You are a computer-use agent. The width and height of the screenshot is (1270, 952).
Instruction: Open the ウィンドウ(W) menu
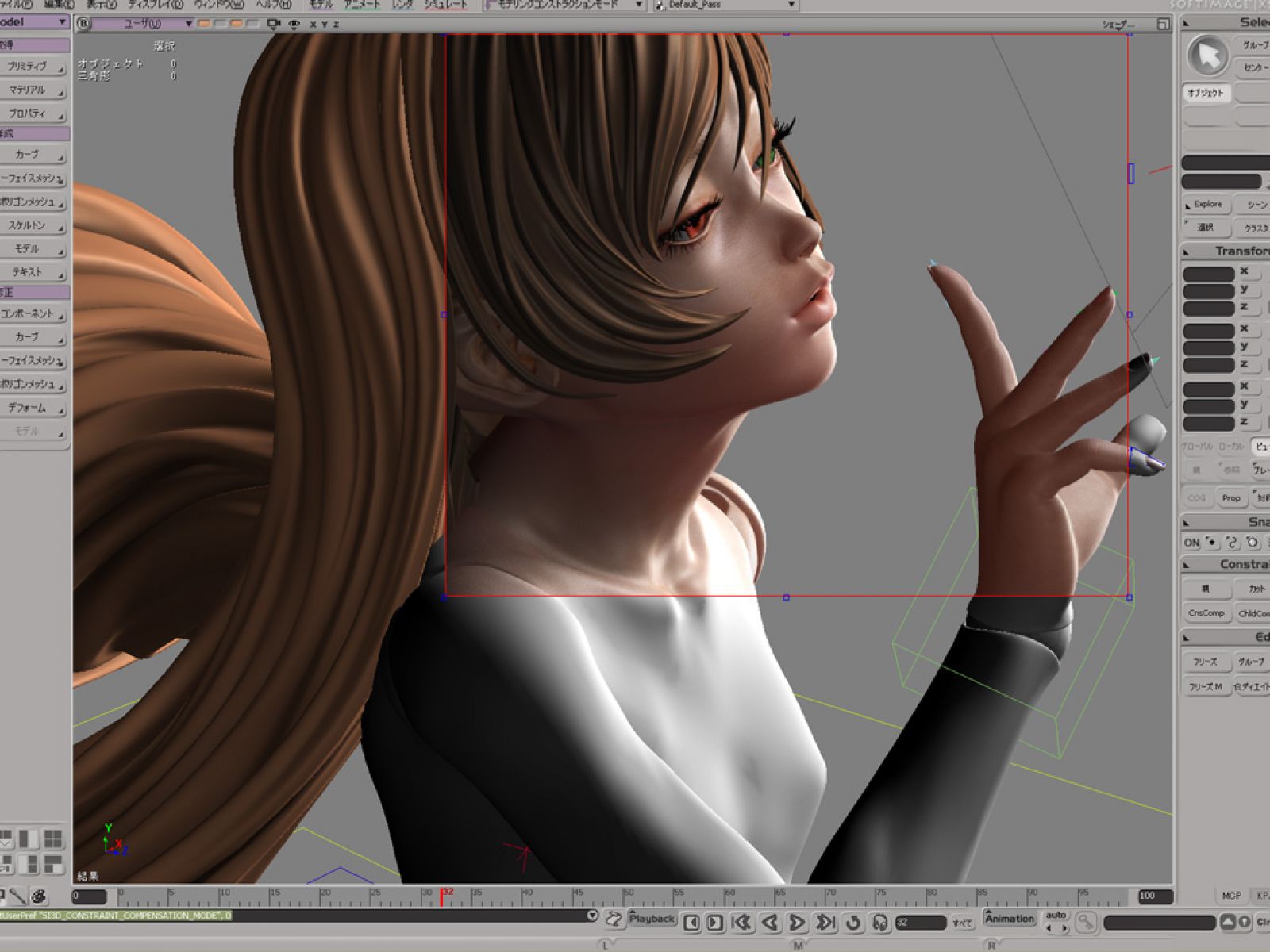tap(219, 5)
